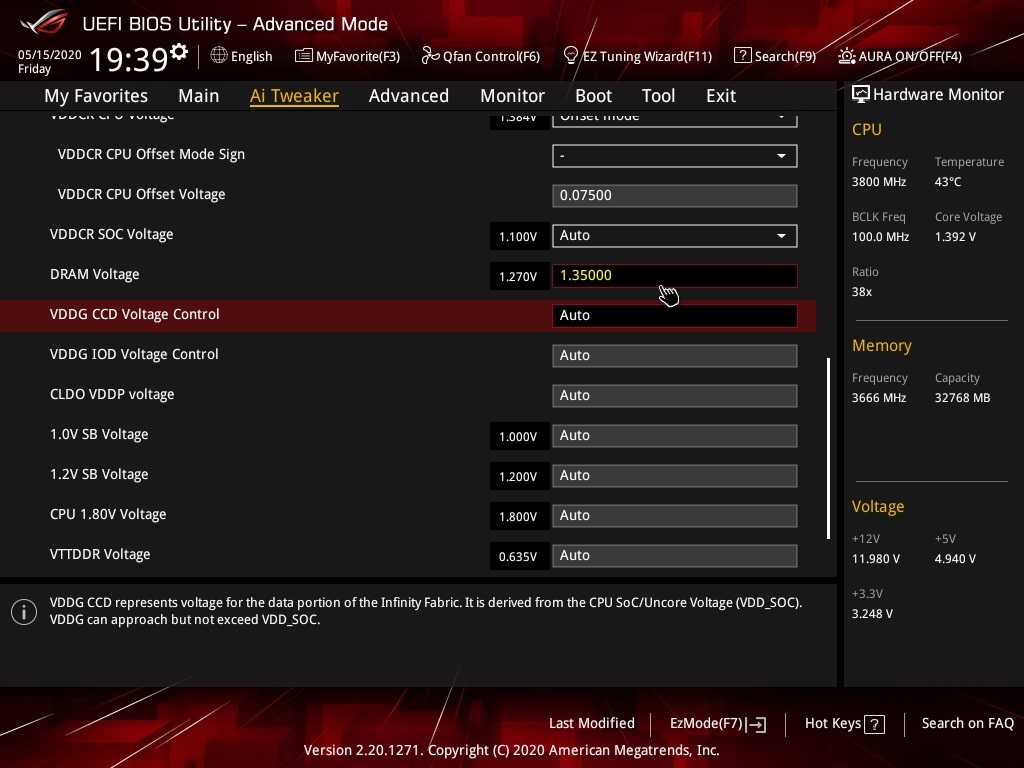
Task: Open Search on FAQ link
Action: pyautogui.click(x=967, y=724)
